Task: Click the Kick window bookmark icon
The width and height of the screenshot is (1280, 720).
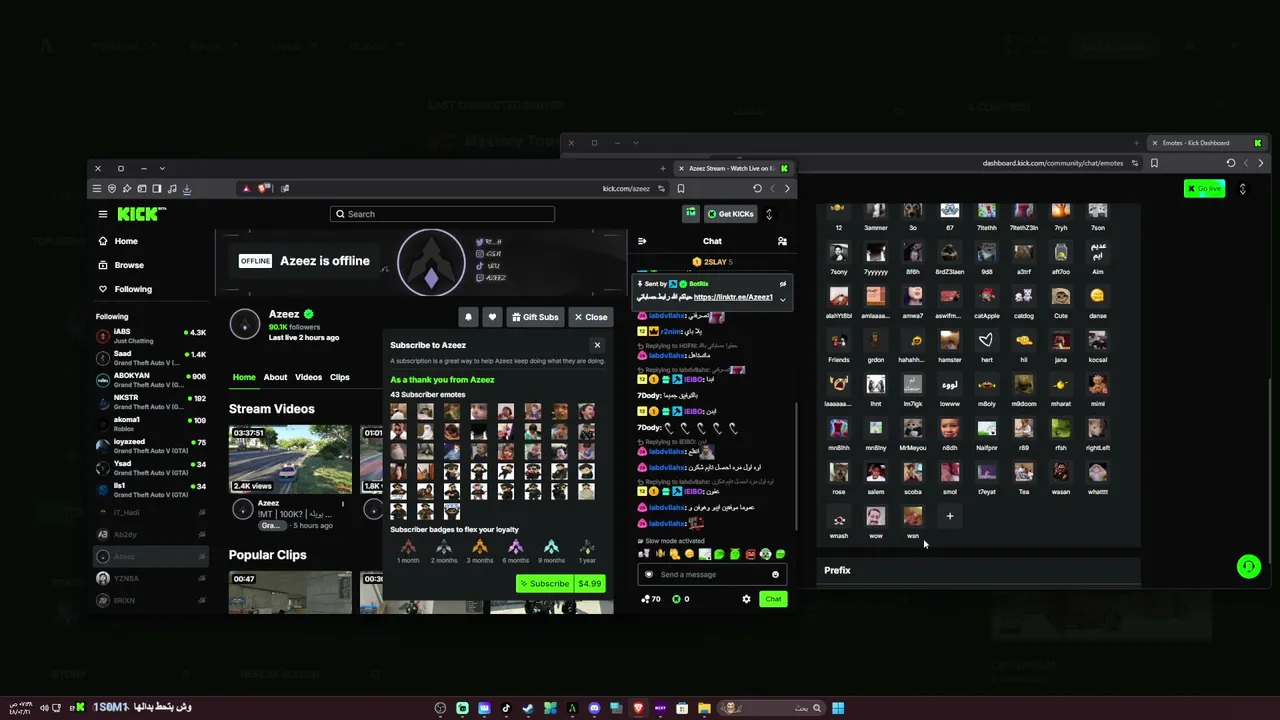Action: coord(681,188)
